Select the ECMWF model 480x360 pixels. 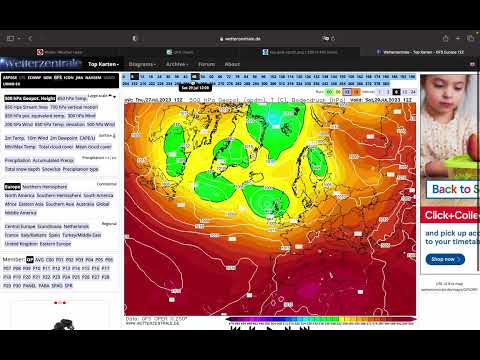click(34, 77)
